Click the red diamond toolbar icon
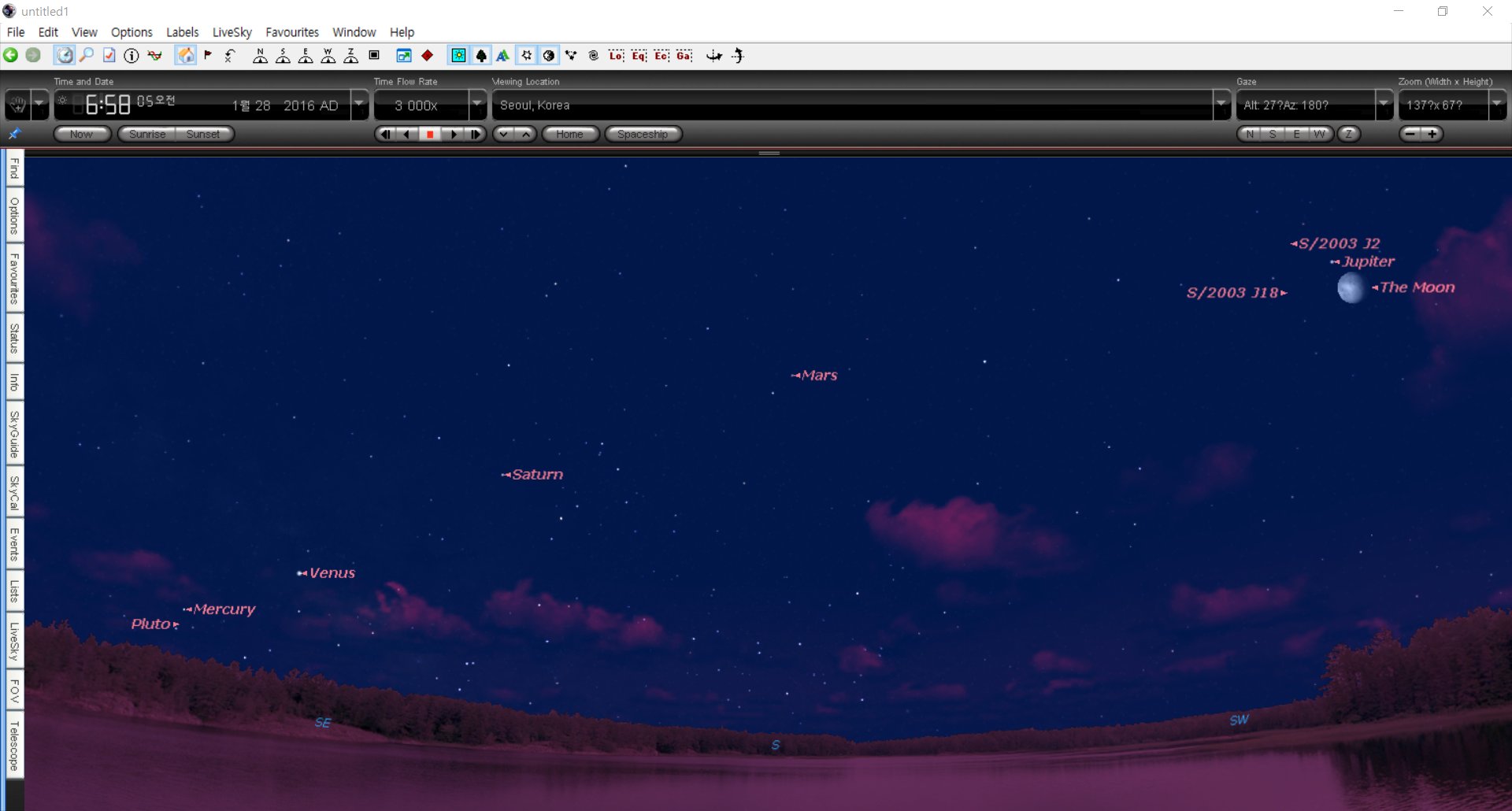The width and height of the screenshot is (1512, 811). tap(427, 55)
